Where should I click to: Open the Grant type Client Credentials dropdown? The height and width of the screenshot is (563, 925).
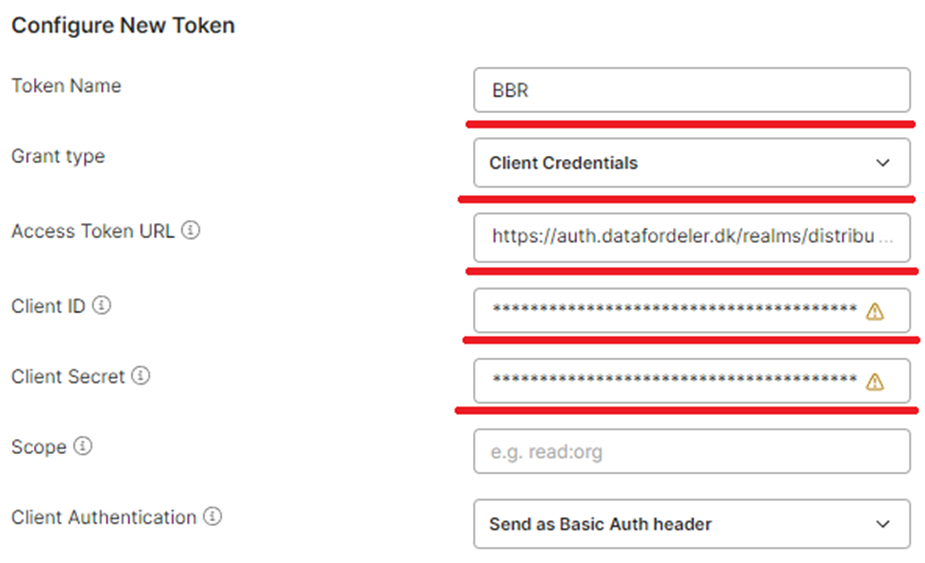[x=691, y=163]
